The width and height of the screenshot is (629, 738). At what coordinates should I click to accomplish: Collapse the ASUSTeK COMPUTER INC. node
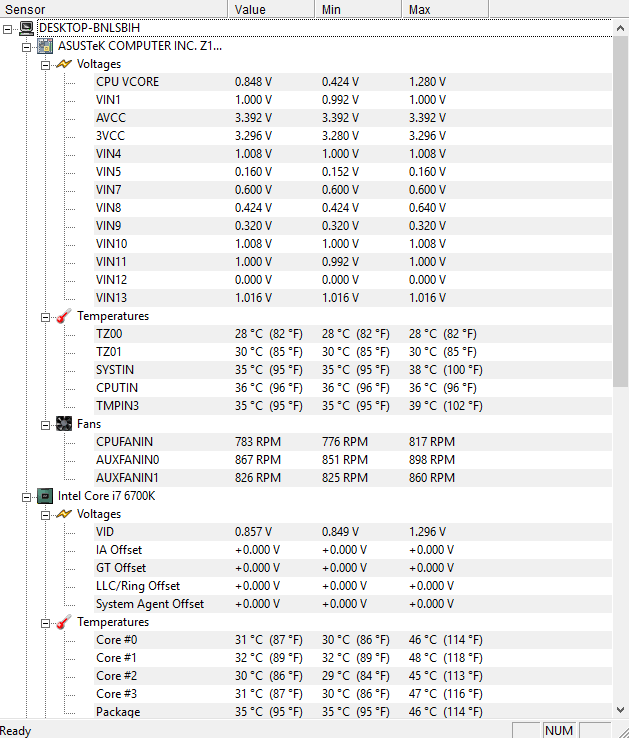[26, 47]
